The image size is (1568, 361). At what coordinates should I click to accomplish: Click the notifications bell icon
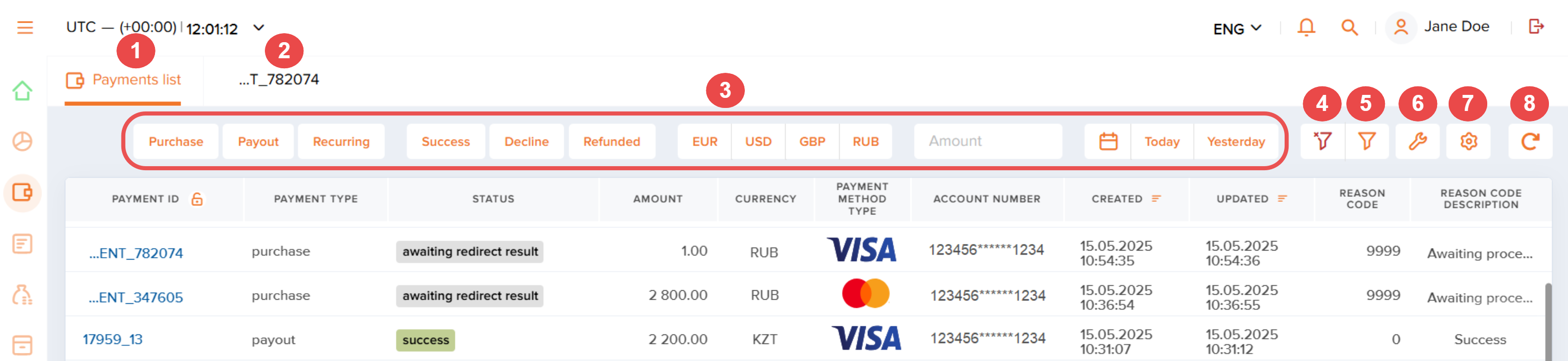(x=1306, y=28)
